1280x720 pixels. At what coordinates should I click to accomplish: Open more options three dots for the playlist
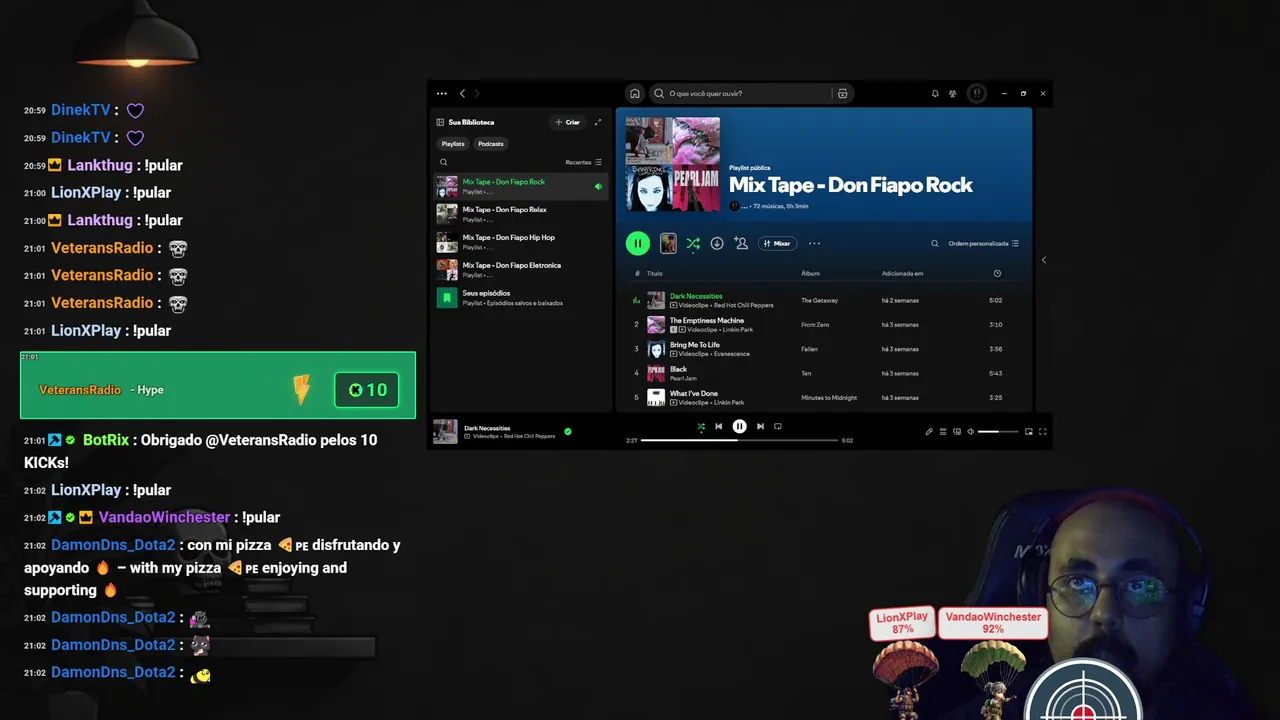click(x=814, y=243)
